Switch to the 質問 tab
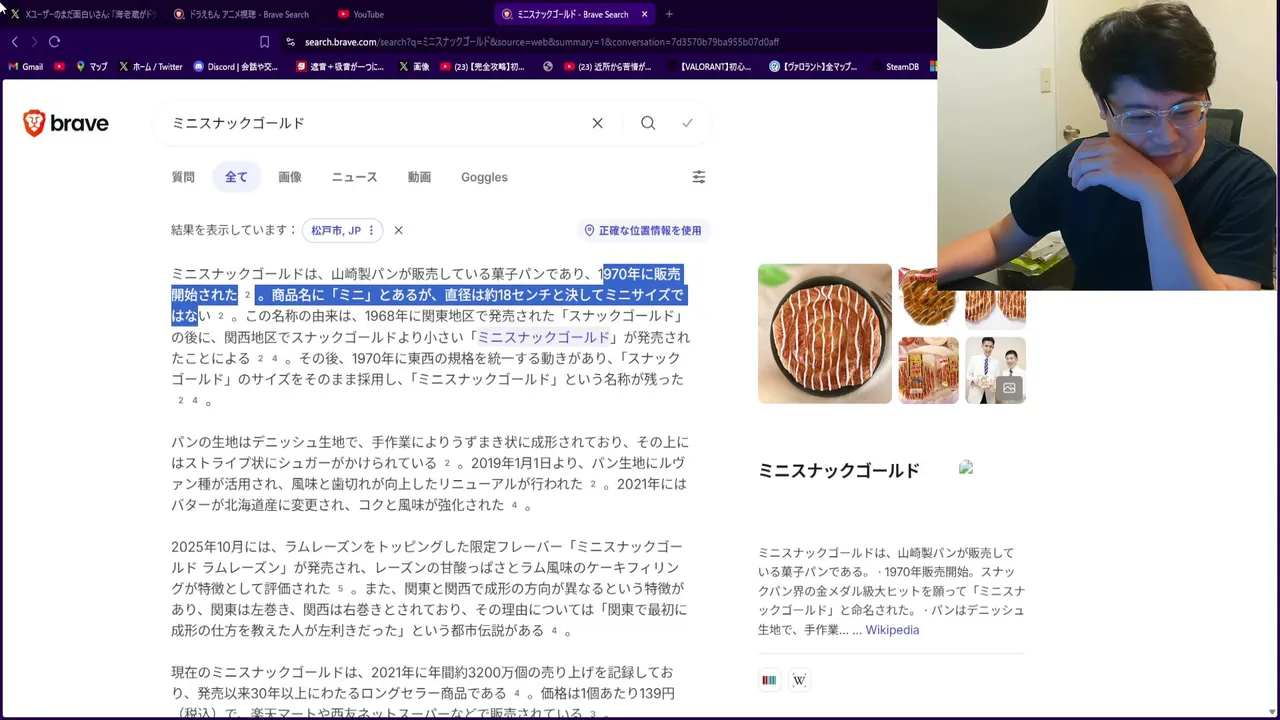Screen dimensions: 1280x720 [x=183, y=177]
